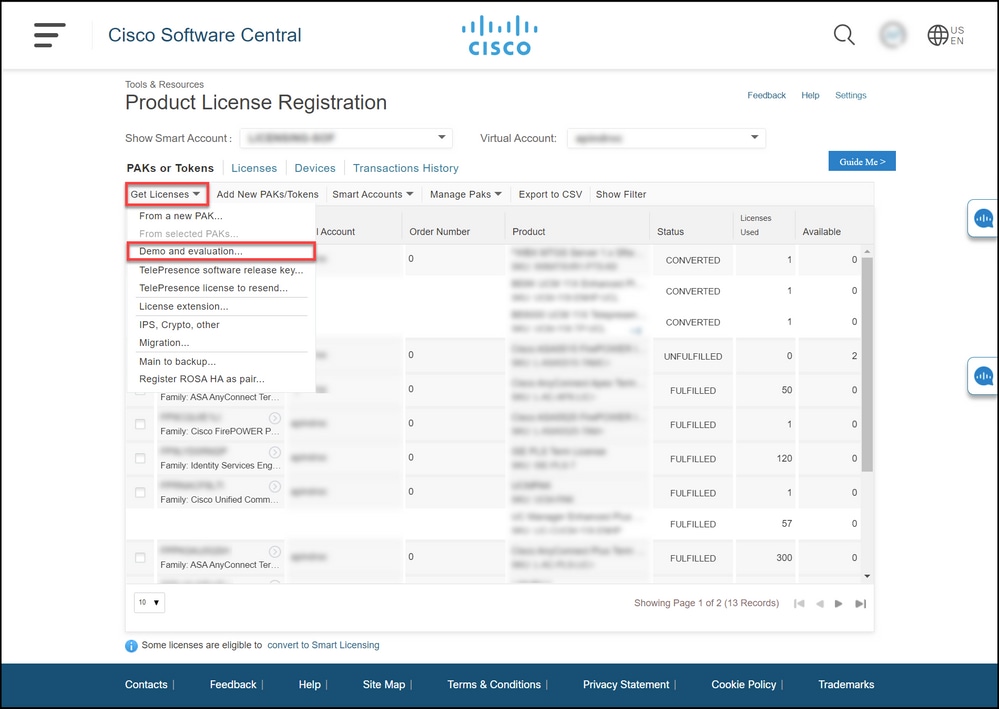The height and width of the screenshot is (709, 999).
Task: Open the Smart Accounts dropdown
Action: [373, 194]
